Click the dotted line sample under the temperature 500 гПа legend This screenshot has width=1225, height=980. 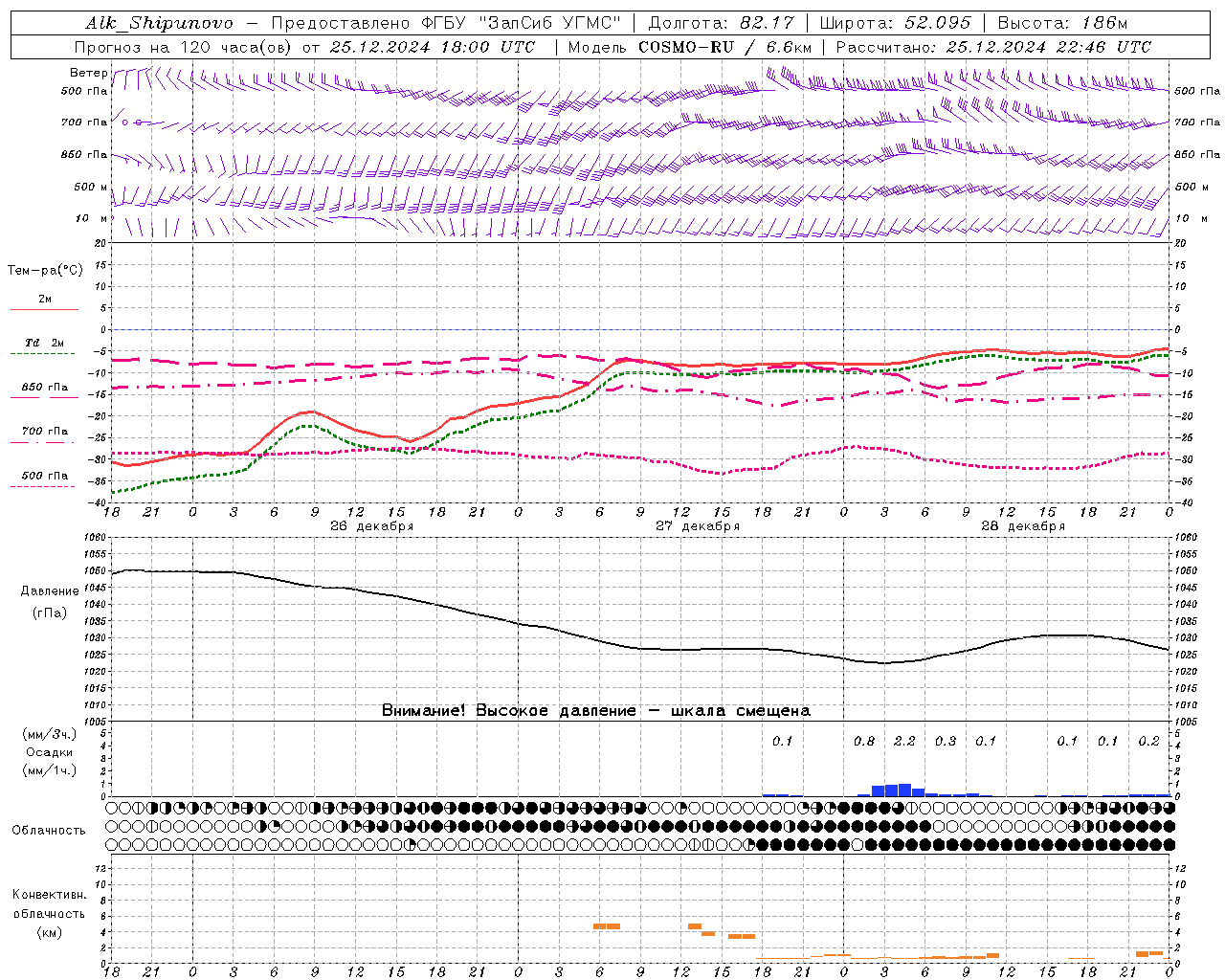coord(42,486)
